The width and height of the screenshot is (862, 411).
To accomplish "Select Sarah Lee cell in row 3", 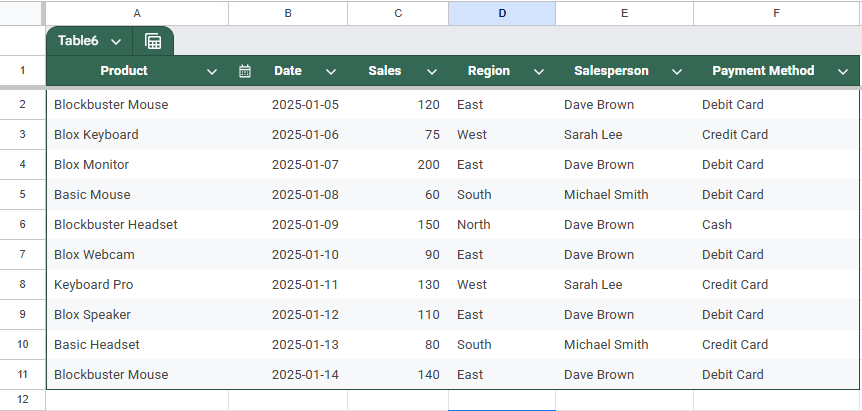I will pos(625,135).
